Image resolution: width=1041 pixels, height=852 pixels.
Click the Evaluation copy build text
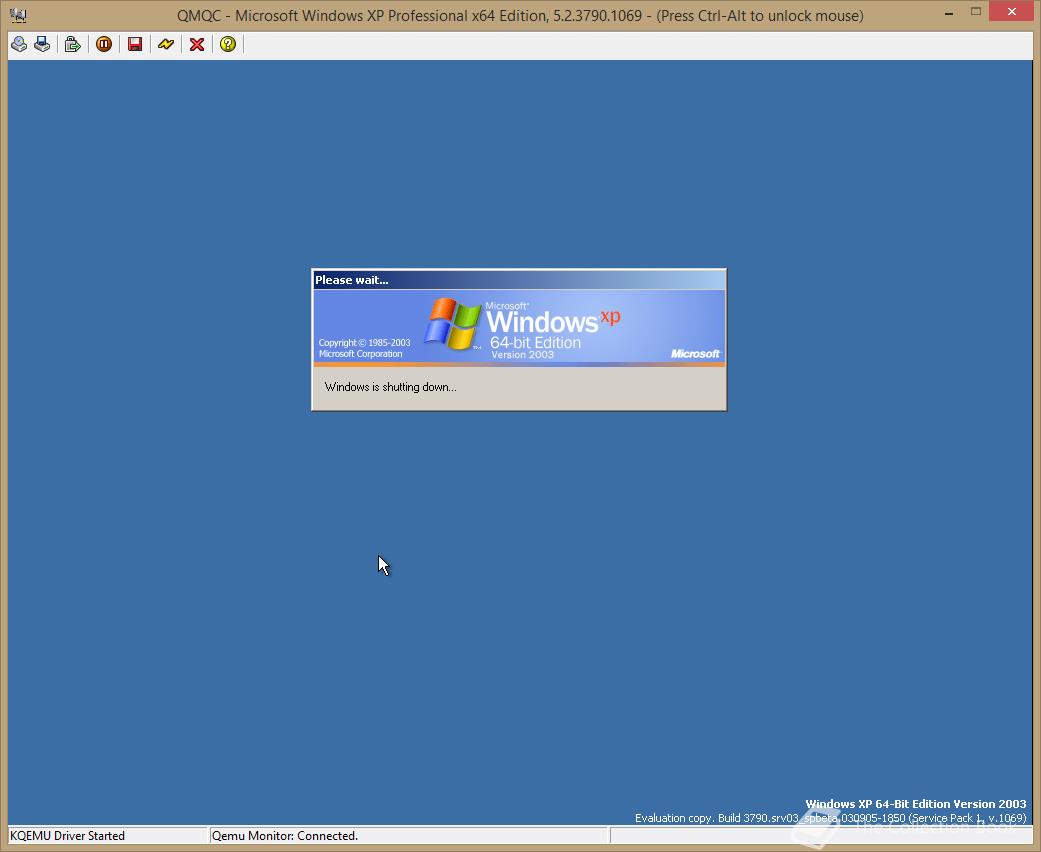coord(830,817)
